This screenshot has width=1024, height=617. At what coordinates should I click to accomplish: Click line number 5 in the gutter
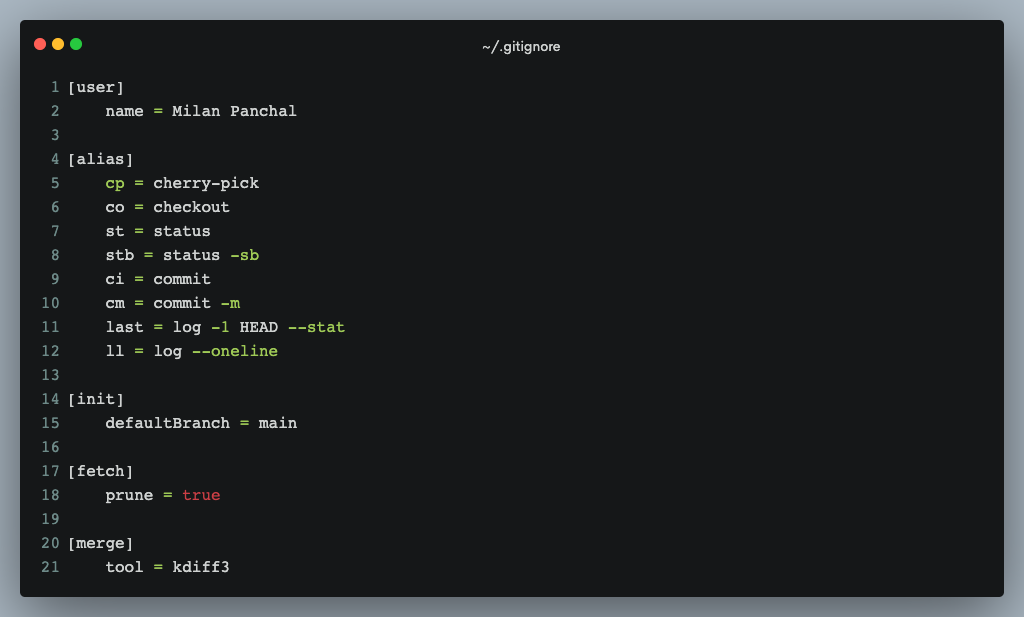pyautogui.click(x=55, y=183)
